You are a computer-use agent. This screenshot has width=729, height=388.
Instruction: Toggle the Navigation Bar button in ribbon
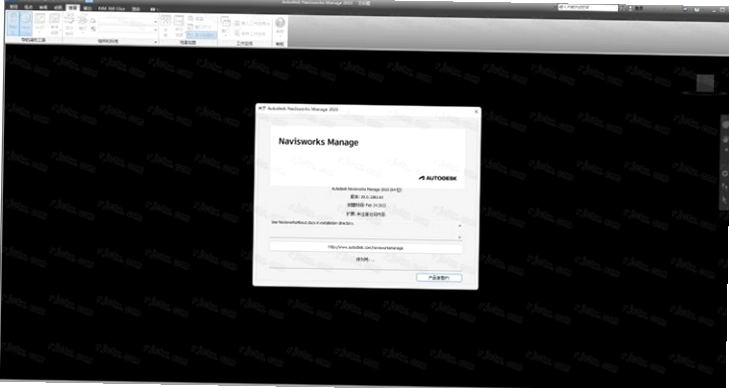(13, 23)
